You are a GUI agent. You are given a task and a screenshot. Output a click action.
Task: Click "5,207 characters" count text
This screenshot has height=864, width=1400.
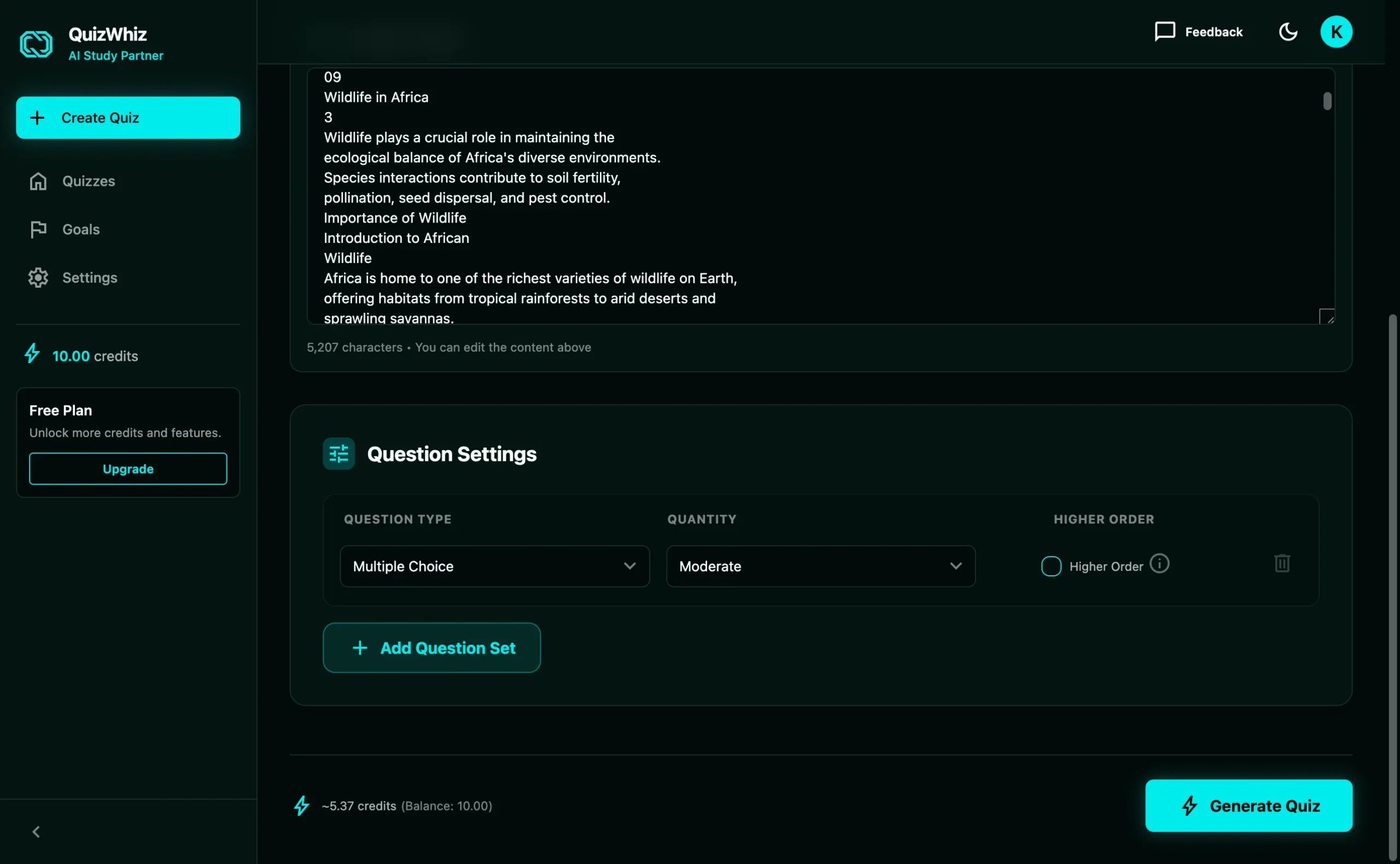(354, 347)
